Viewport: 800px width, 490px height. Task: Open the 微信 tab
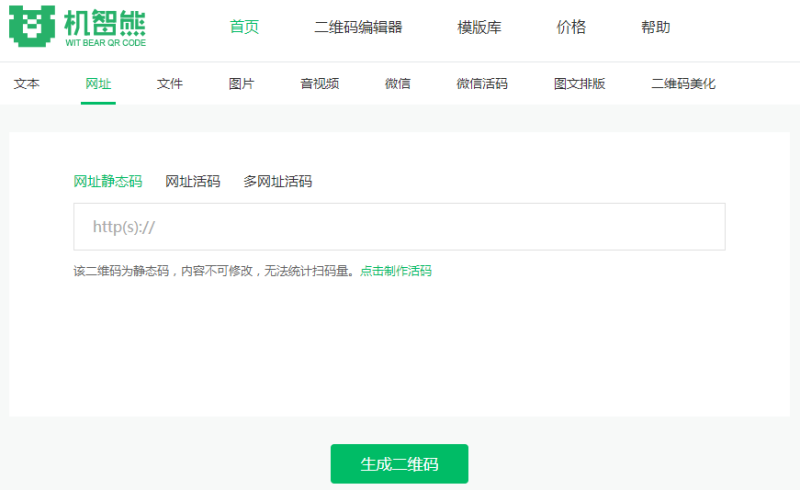397,84
